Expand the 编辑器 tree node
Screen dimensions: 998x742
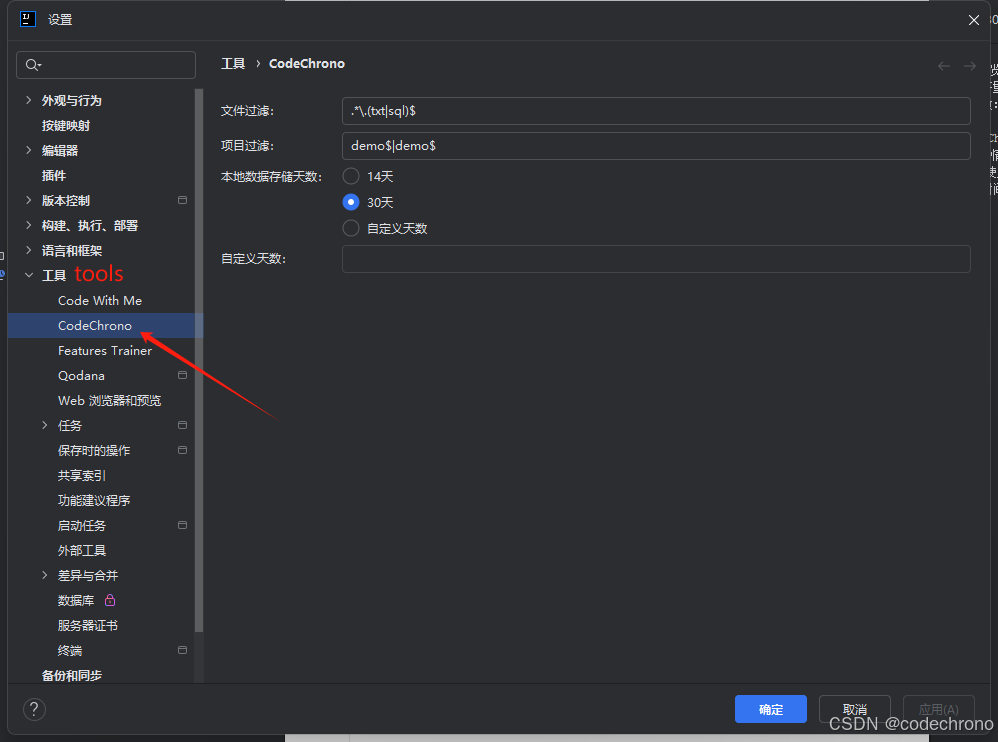[29, 150]
